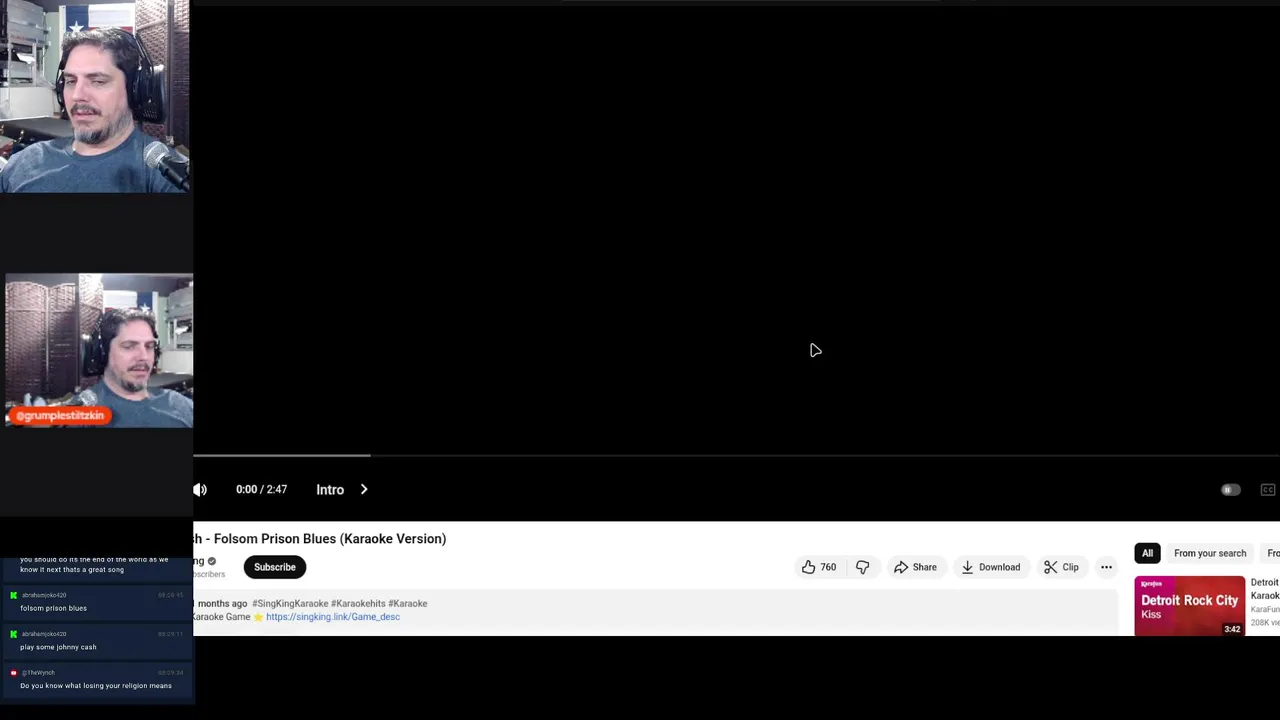
Task: Download the karaoke video
Action: click(x=990, y=567)
